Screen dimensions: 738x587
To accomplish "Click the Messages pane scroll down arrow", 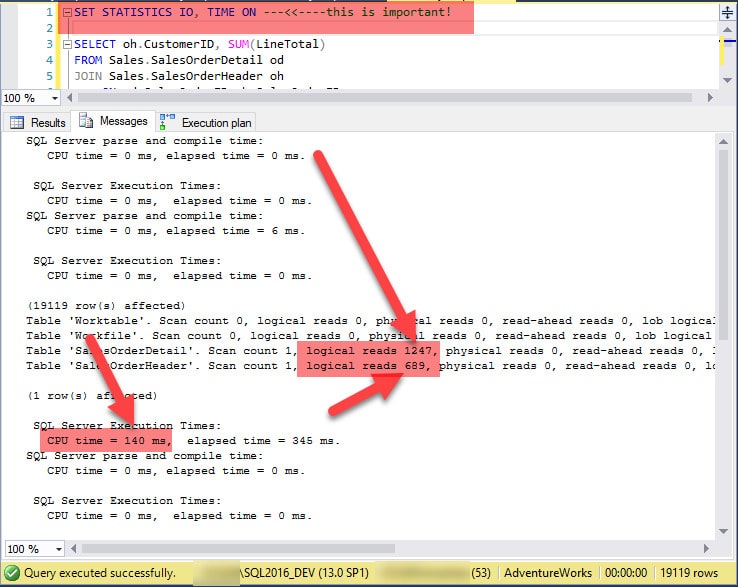I will [x=723, y=531].
